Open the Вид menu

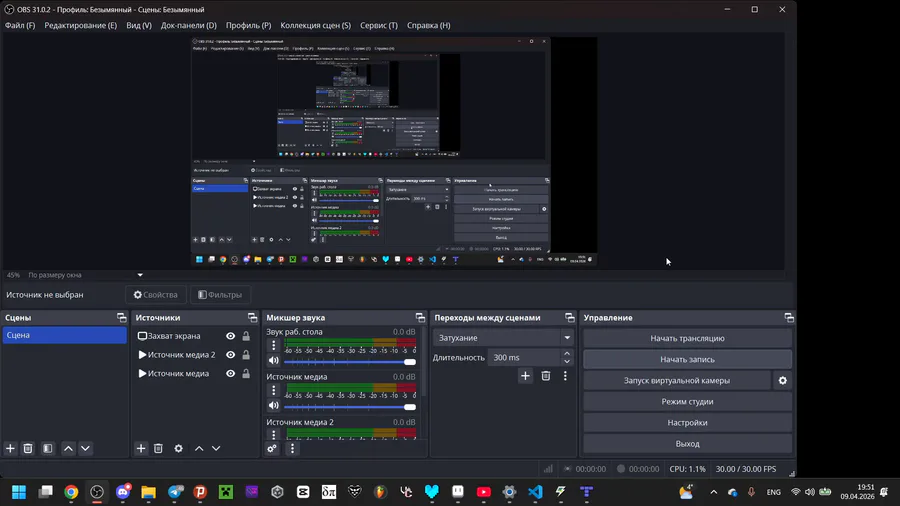(x=139, y=25)
